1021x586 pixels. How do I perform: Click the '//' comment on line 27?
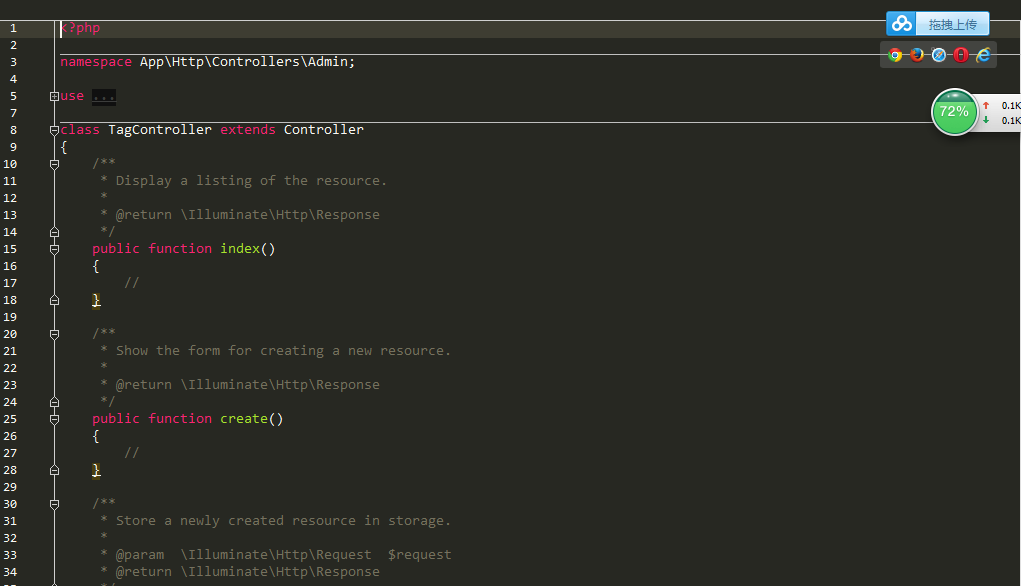[x=132, y=453]
